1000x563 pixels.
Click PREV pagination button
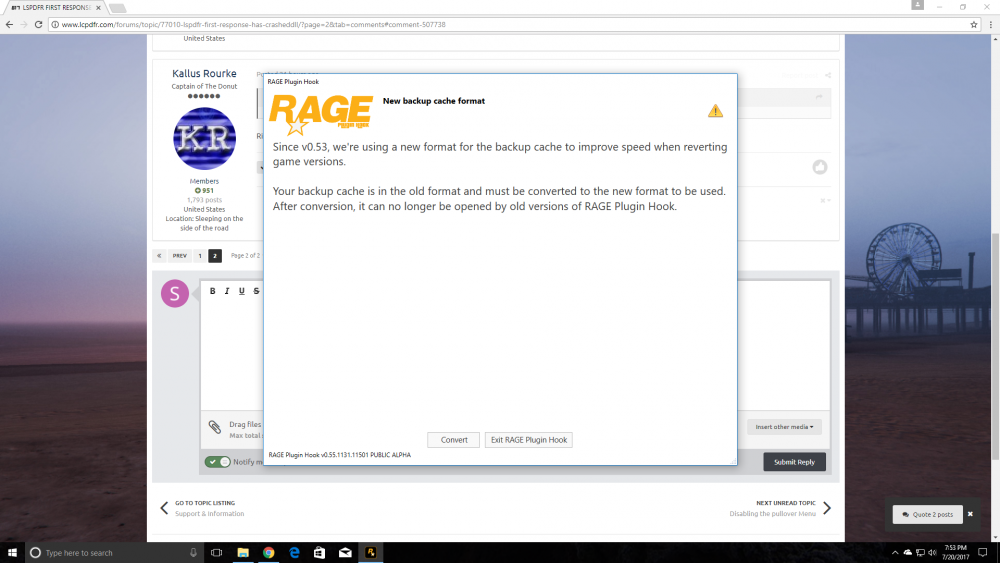tap(180, 256)
